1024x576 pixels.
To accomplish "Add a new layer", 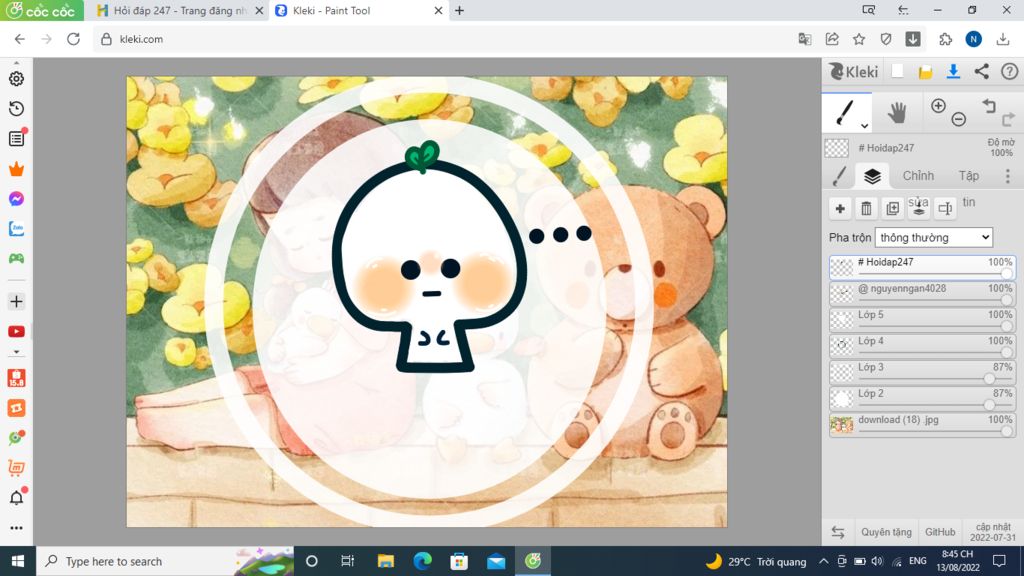I will [840, 208].
